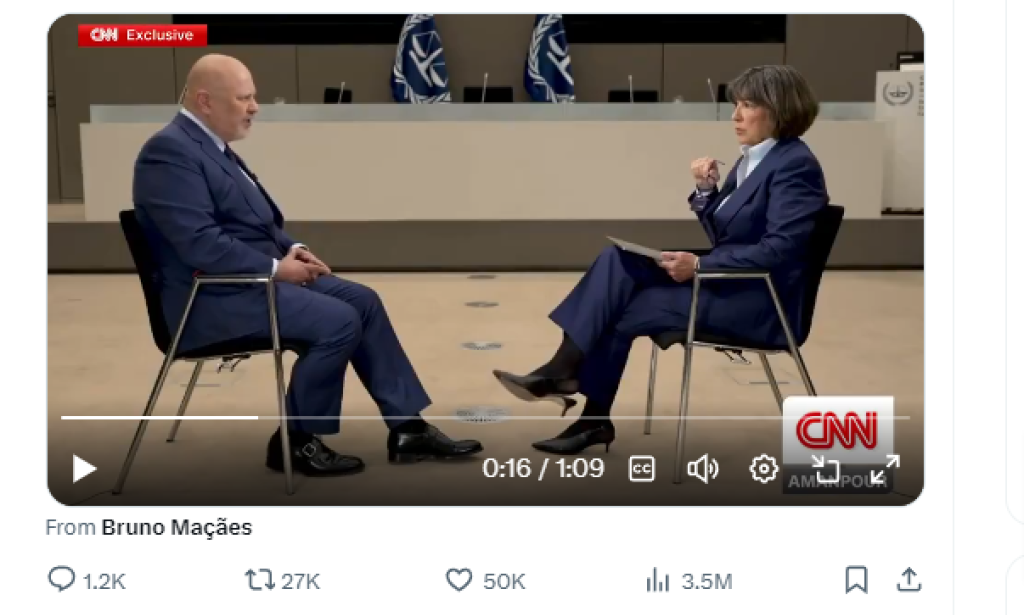Image resolution: width=1024 pixels, height=615 pixels.
Task: Visit Bruno Maçães profile link
Action: point(178,528)
